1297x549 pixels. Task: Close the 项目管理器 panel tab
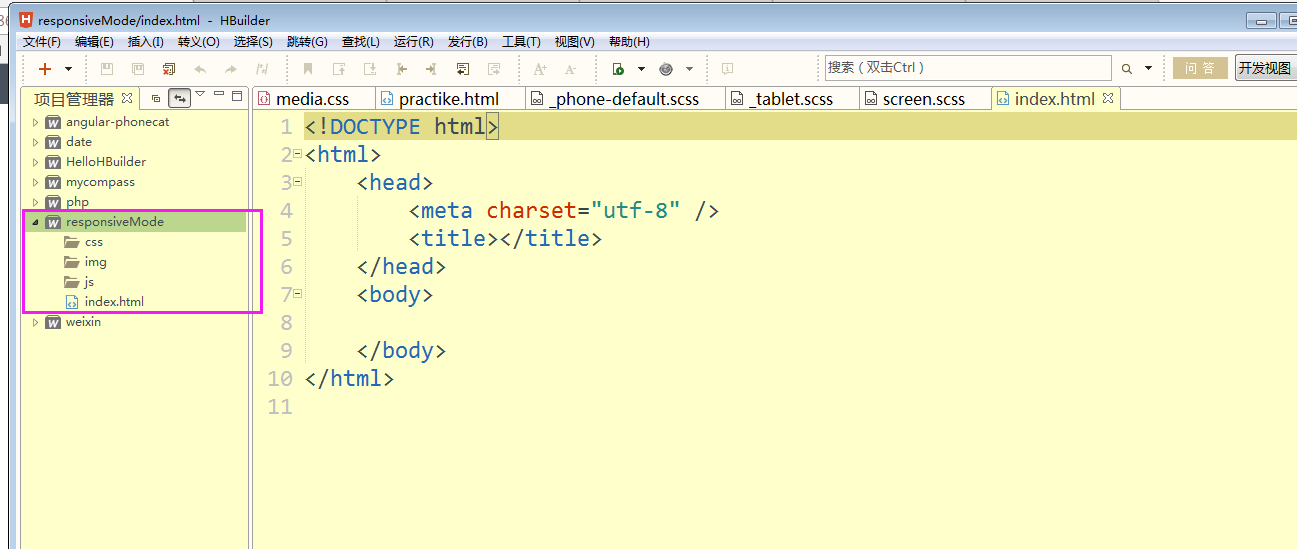tap(127, 98)
